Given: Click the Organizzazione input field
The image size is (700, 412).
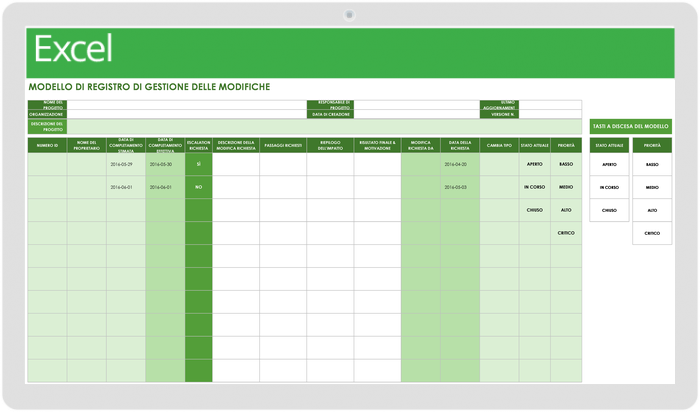Looking at the screenshot, I should pyautogui.click(x=187, y=114).
